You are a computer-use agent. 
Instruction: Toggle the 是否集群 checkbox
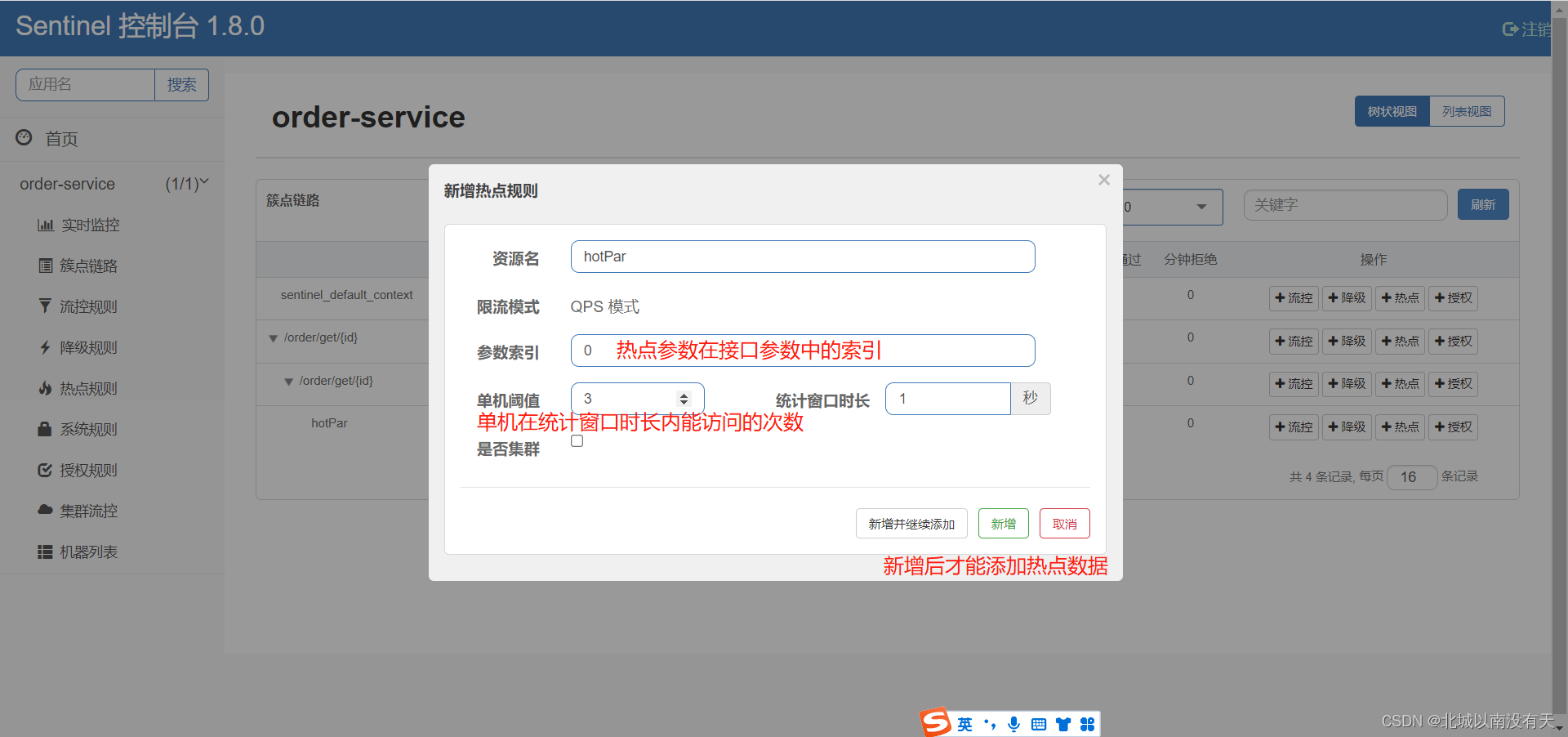577,441
